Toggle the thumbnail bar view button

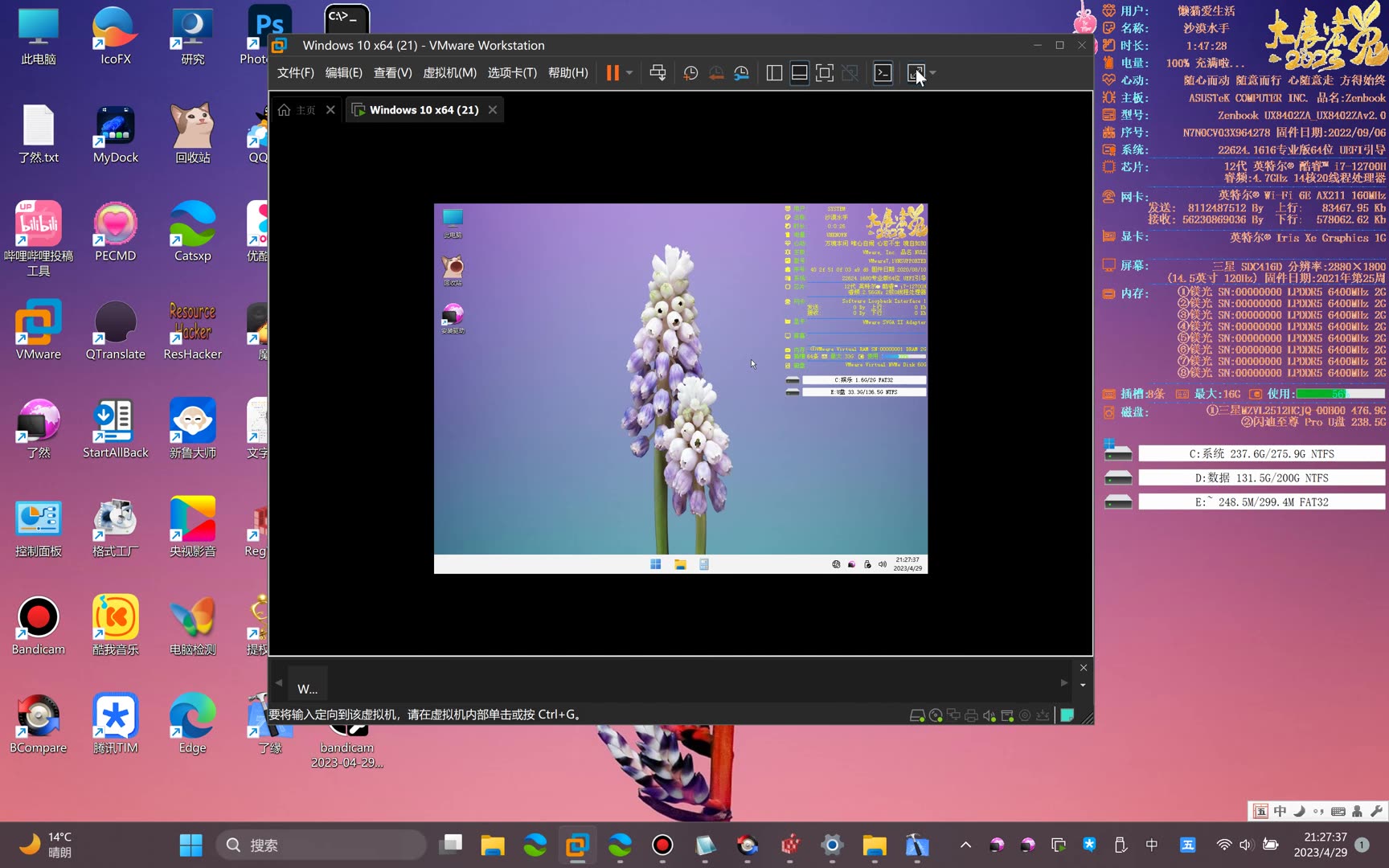(x=800, y=73)
